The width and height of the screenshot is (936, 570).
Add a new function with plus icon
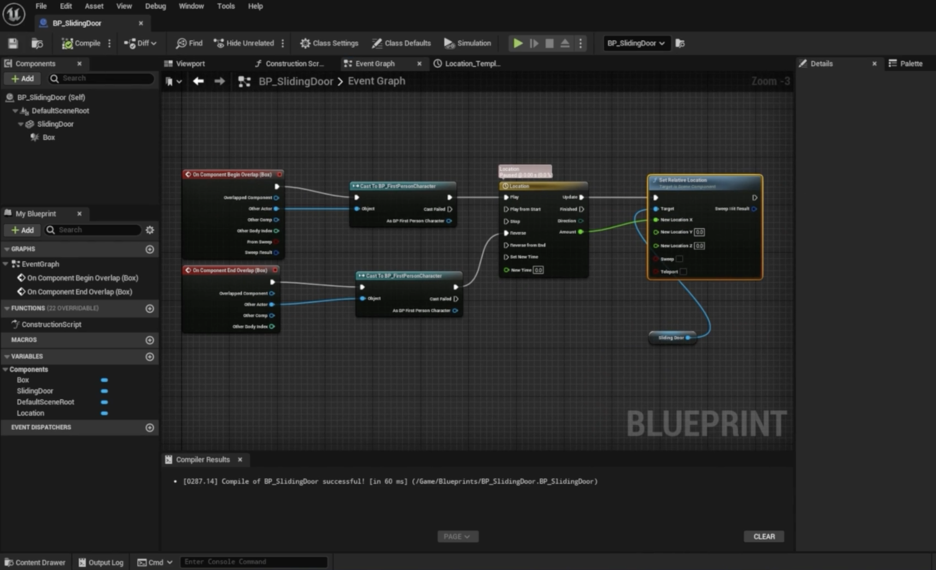[x=150, y=309]
